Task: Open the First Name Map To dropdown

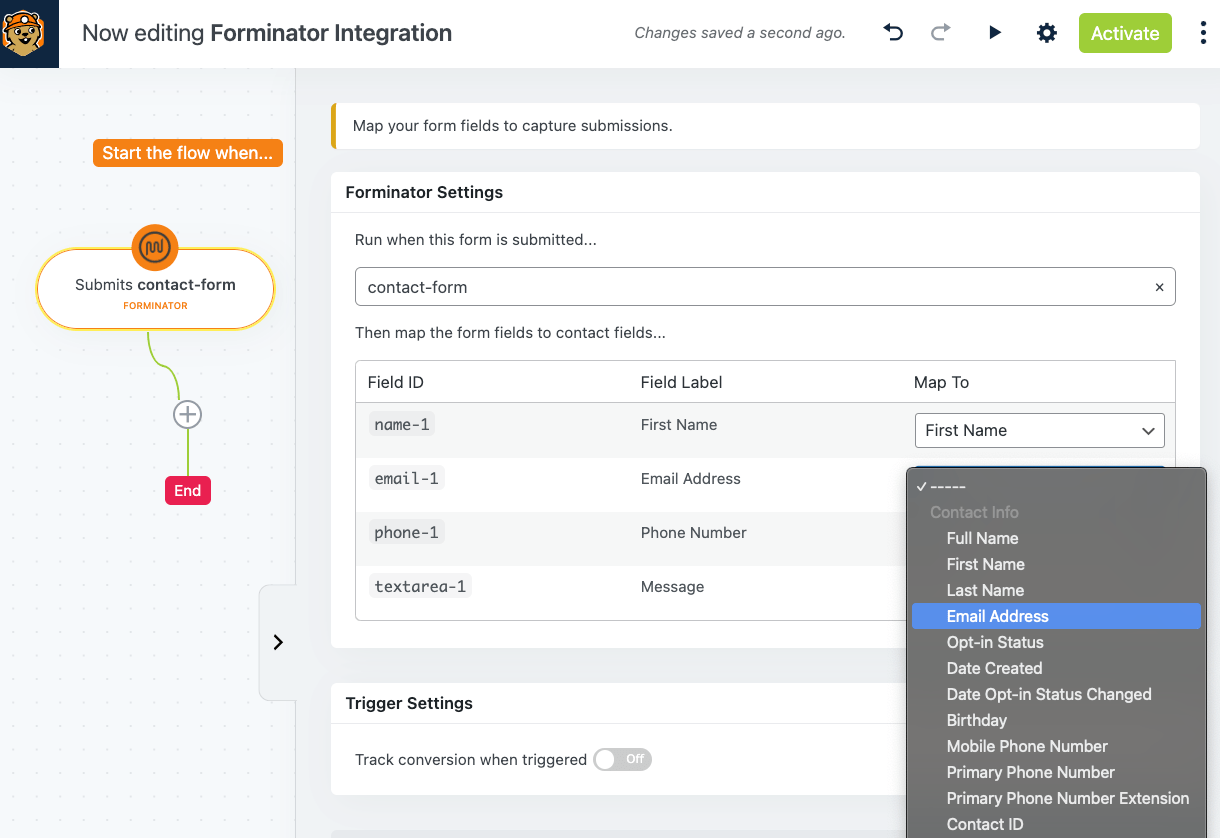Action: [x=1039, y=430]
